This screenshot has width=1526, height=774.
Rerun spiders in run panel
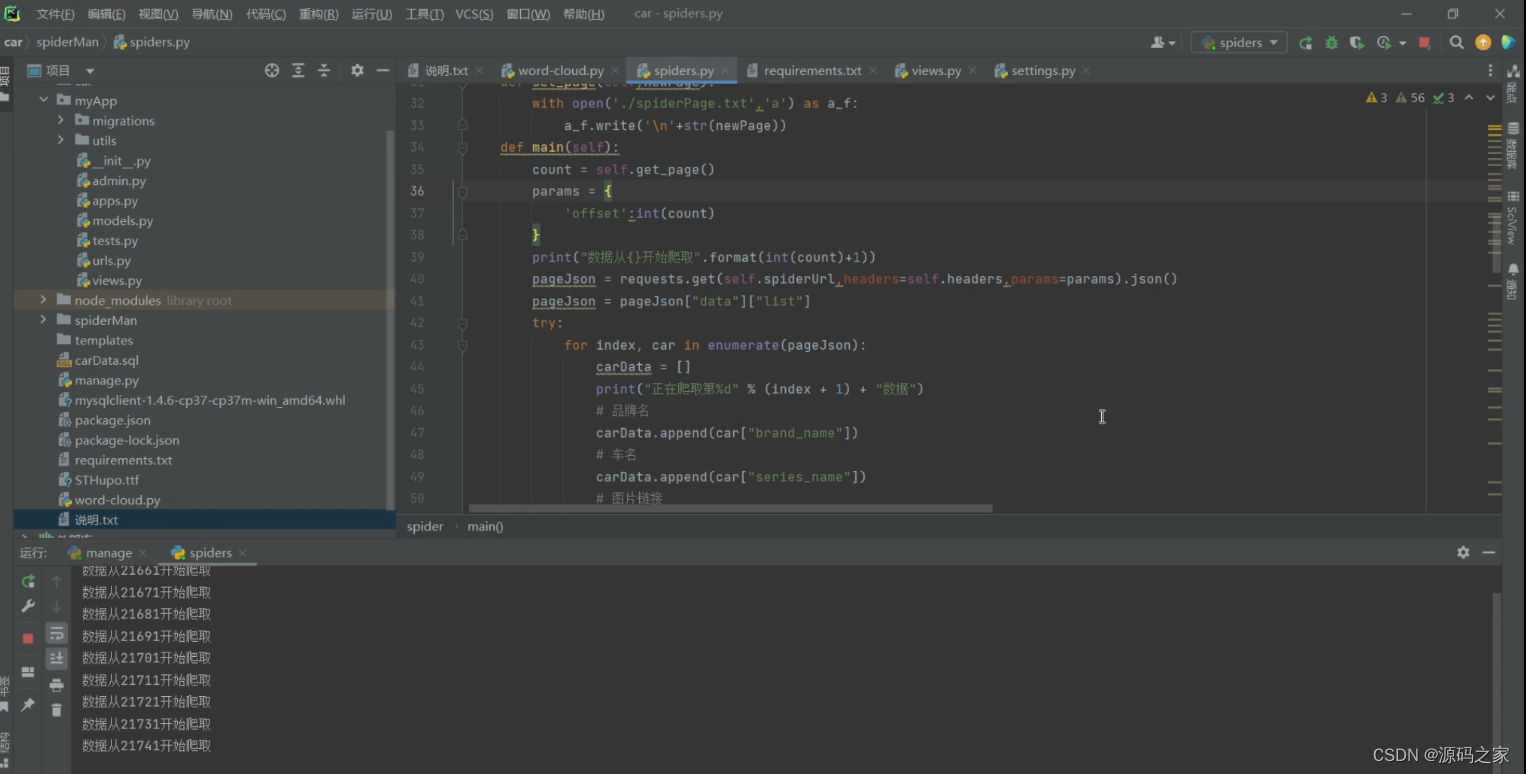click(28, 581)
